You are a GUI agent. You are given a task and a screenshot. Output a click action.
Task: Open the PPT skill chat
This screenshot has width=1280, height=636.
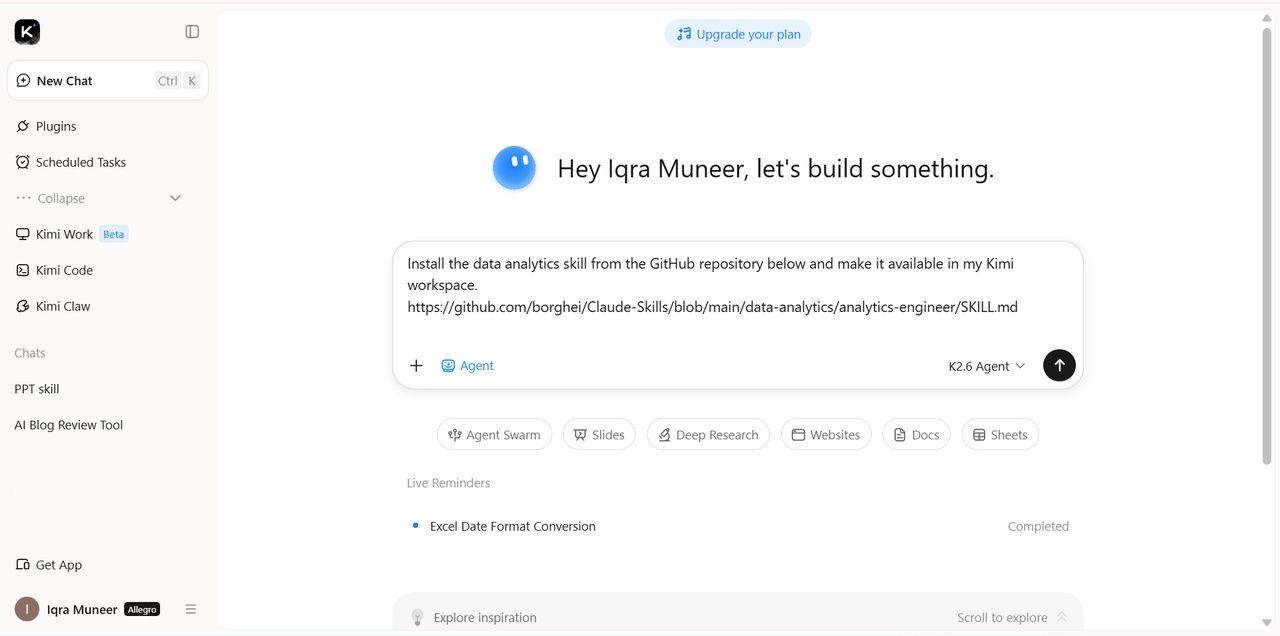[x=37, y=389]
